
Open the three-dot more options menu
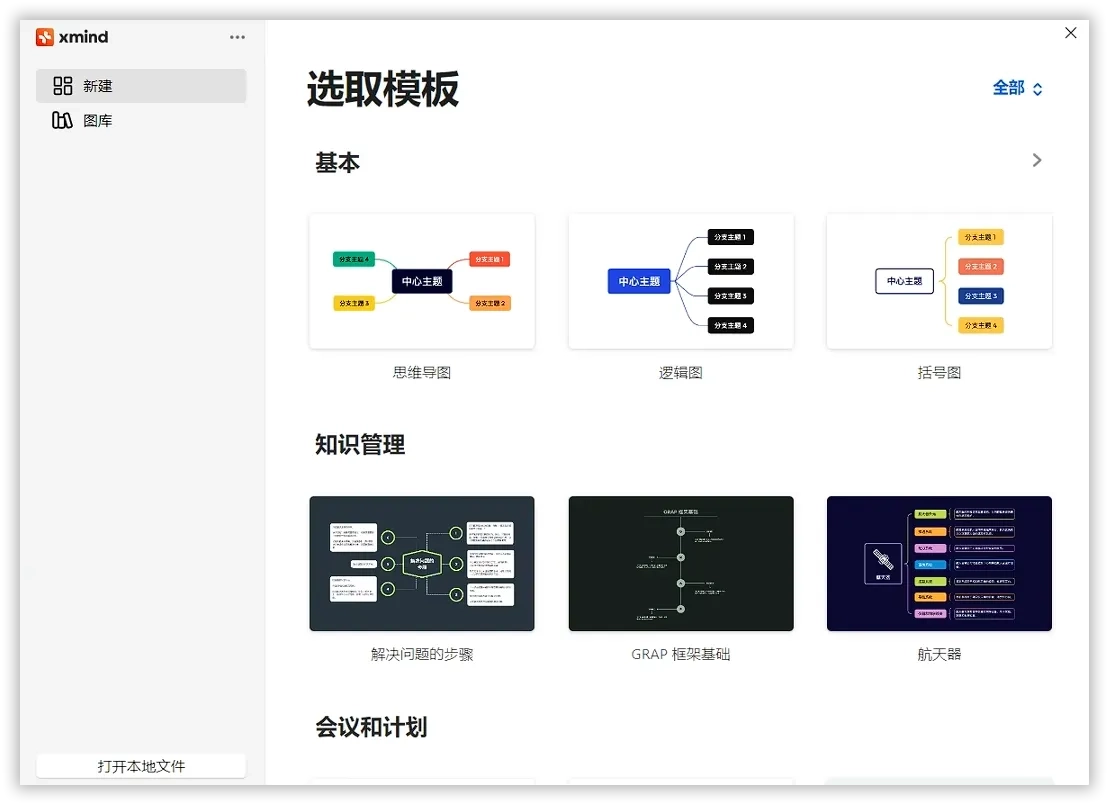pyautogui.click(x=237, y=37)
